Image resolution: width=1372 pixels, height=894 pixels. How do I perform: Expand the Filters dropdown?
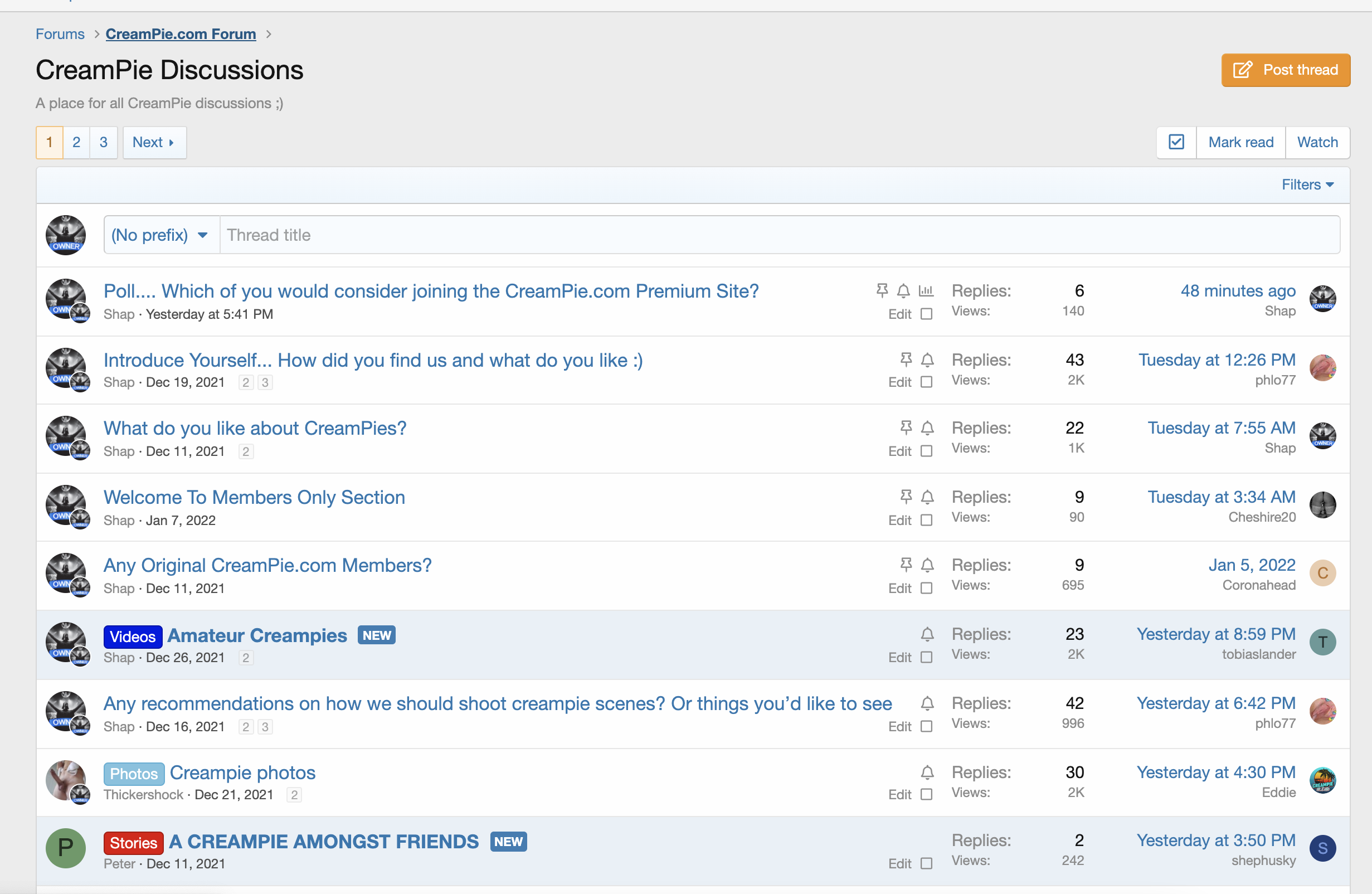[1307, 184]
